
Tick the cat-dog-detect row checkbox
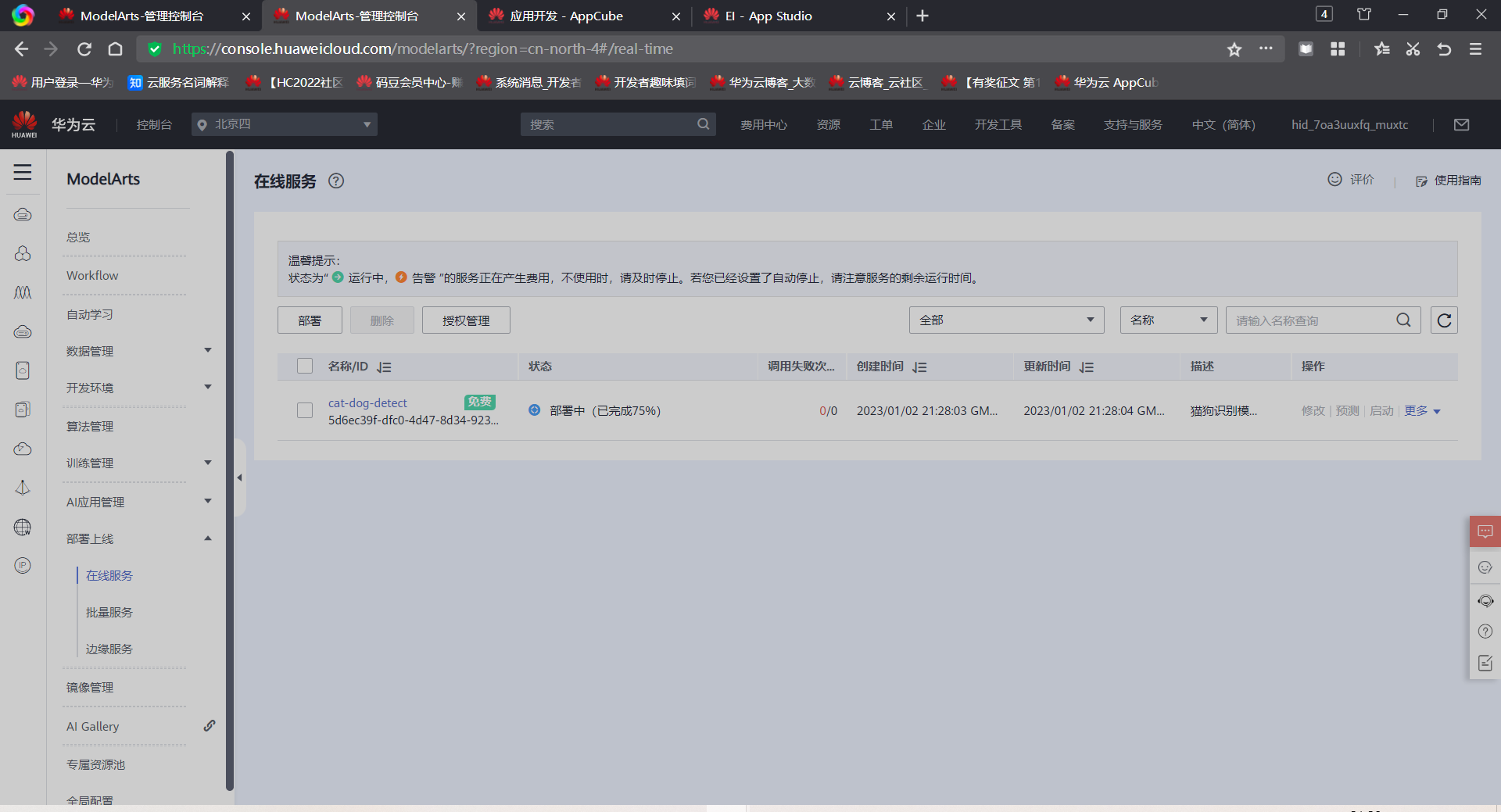[x=305, y=410]
